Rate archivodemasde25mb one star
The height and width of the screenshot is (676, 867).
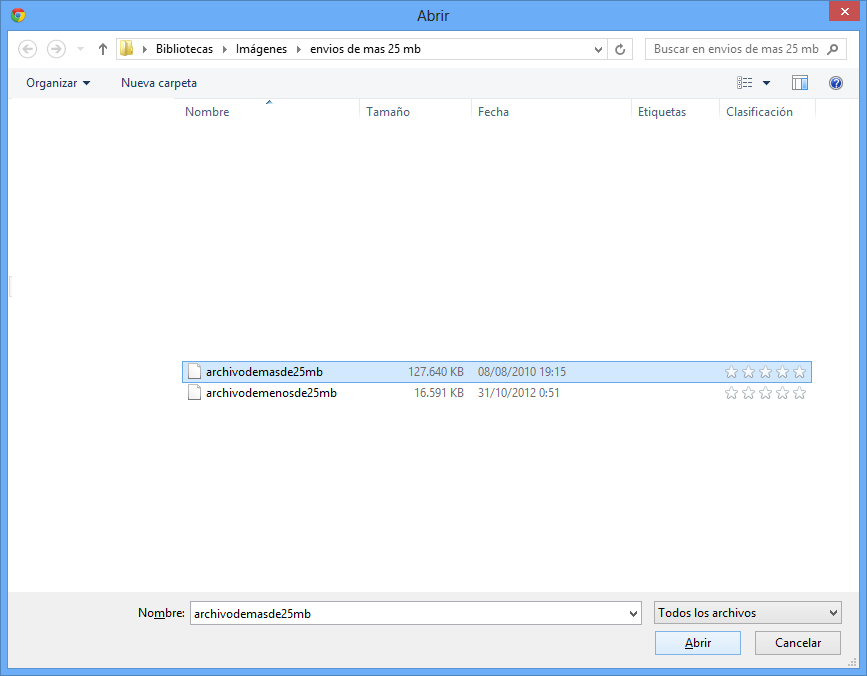point(731,372)
